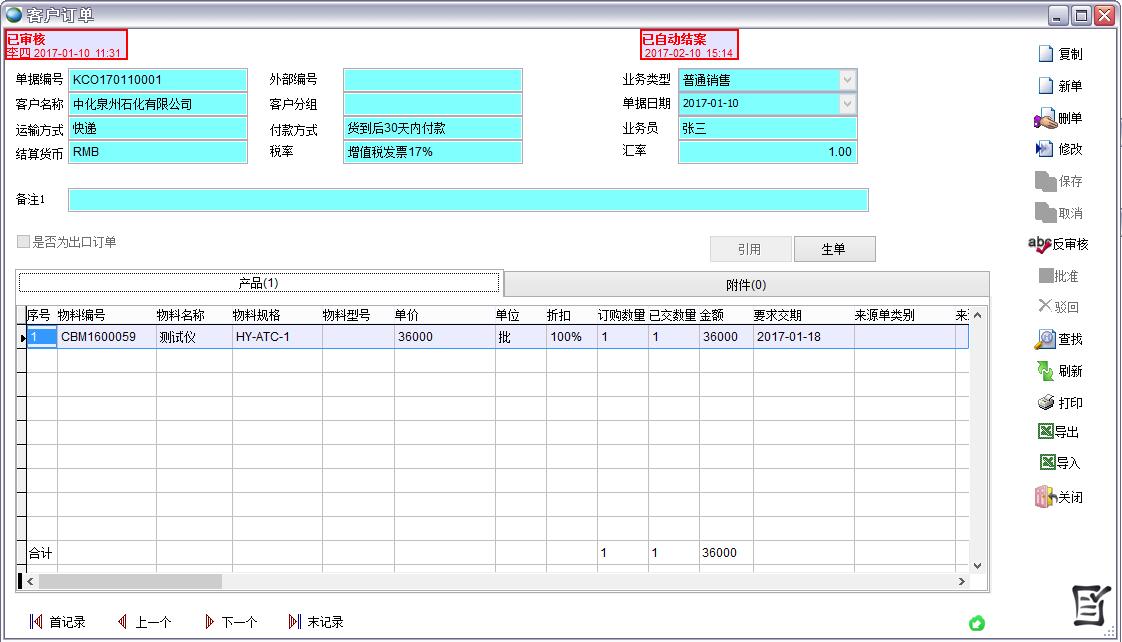1122x642 pixels.
Task: Refresh the order with 刷新
Action: [1045, 371]
